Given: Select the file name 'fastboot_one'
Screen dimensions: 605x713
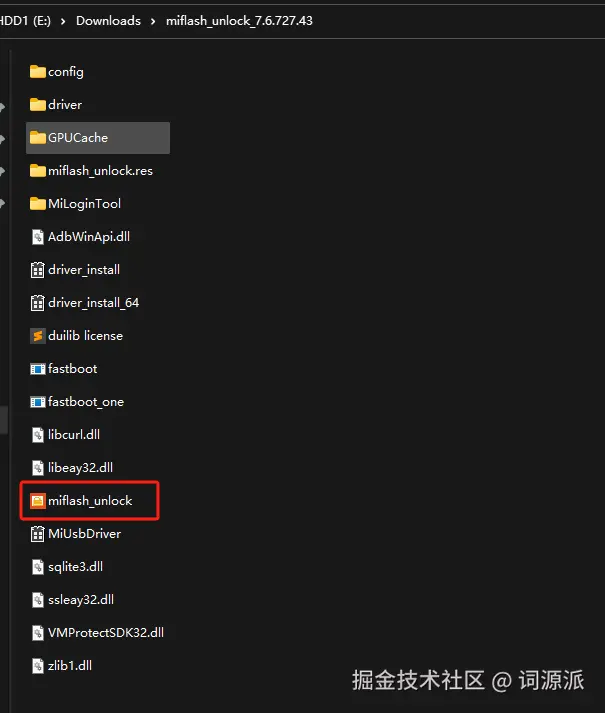Looking at the screenshot, I should [x=86, y=402].
